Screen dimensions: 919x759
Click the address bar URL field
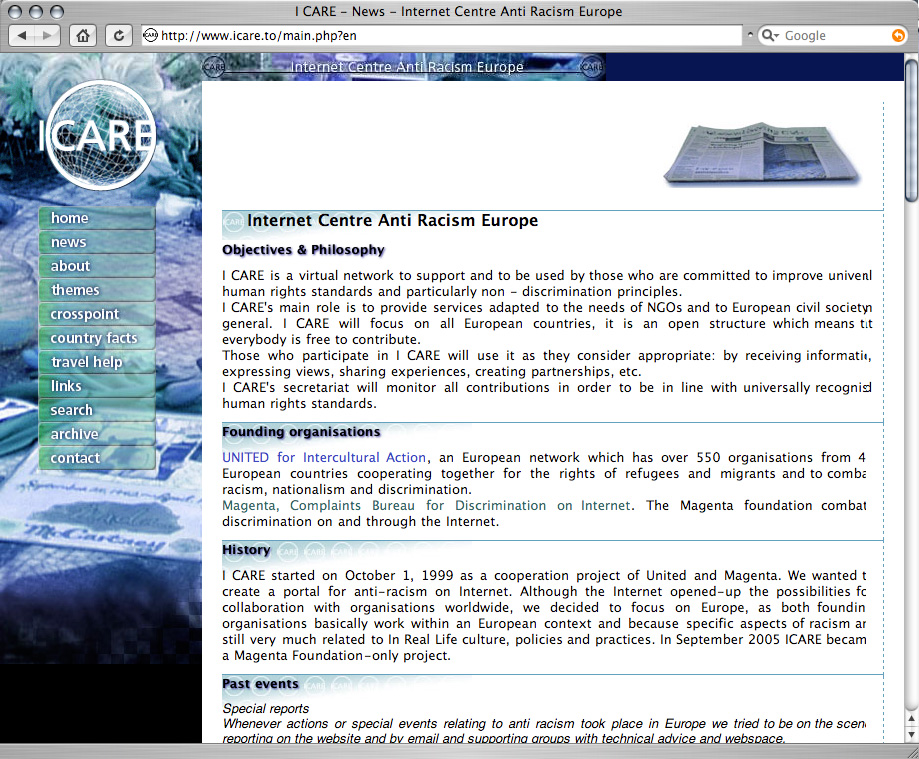tap(450, 35)
